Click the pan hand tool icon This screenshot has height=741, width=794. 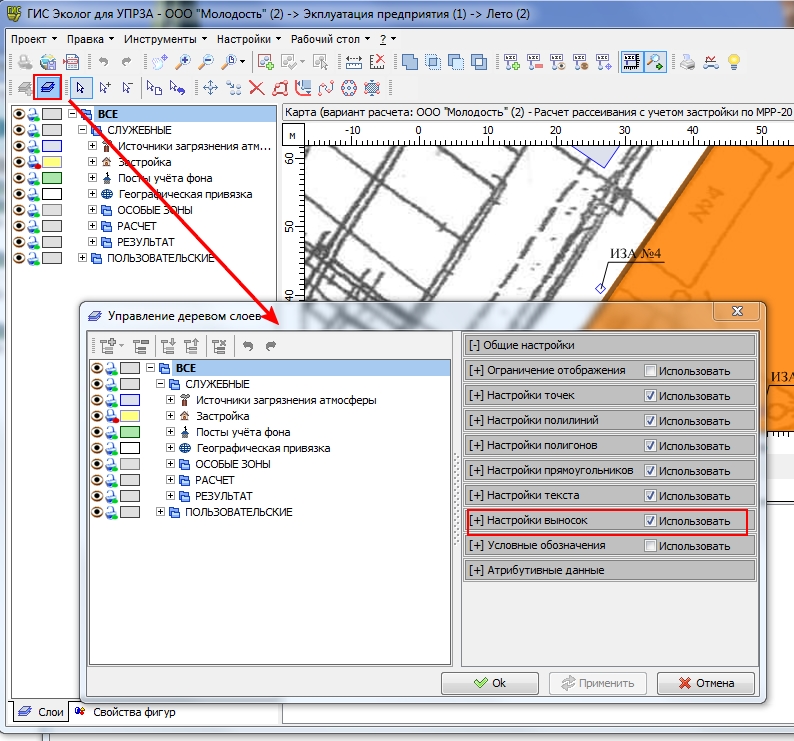tap(160, 62)
